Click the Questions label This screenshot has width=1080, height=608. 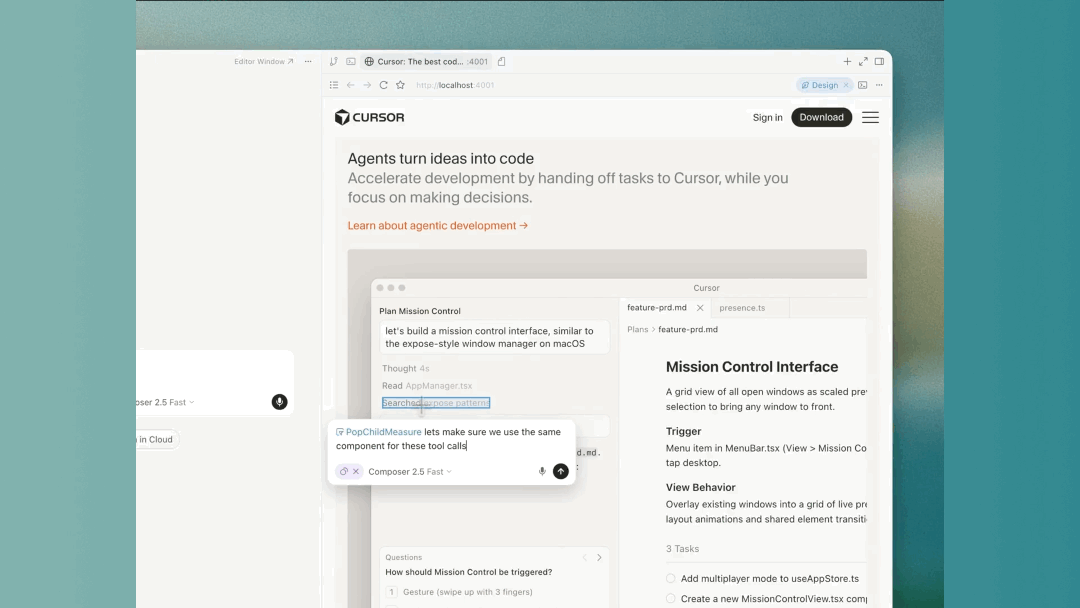pyautogui.click(x=404, y=557)
